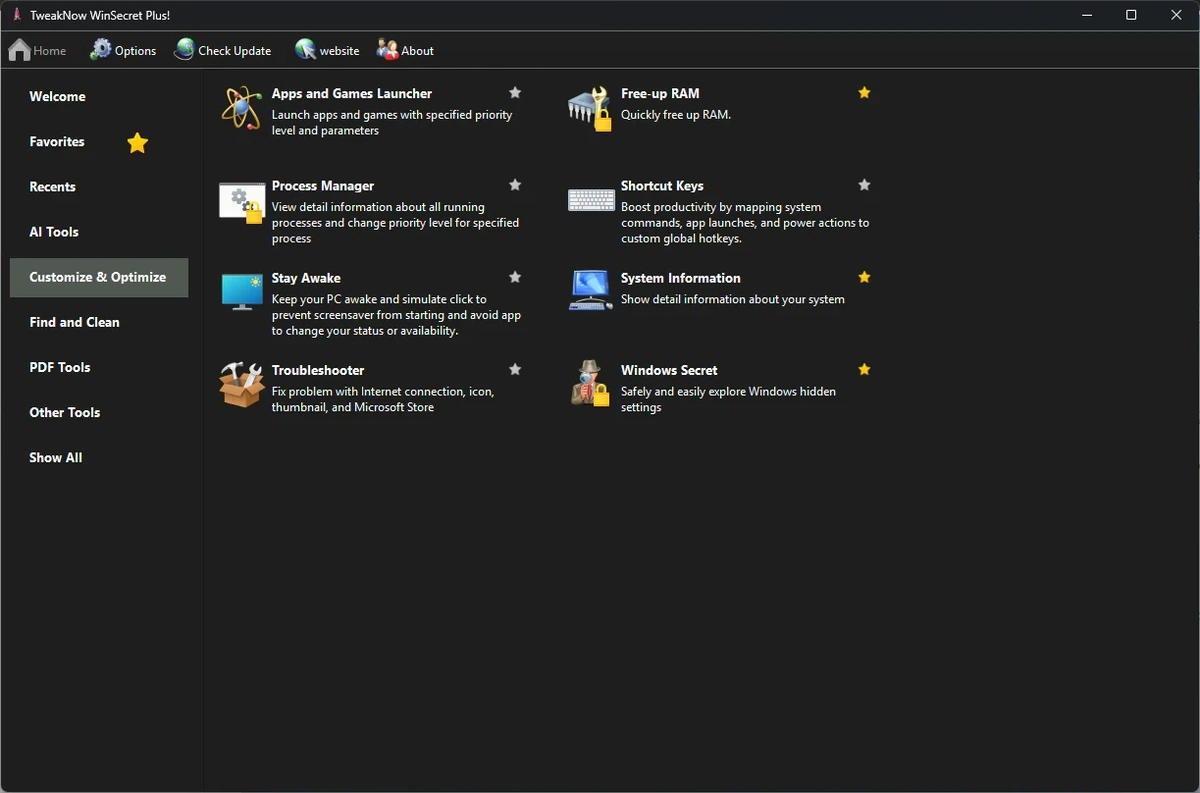Click the Check Update label
Viewport: 1200px width, 793px height.
point(235,51)
